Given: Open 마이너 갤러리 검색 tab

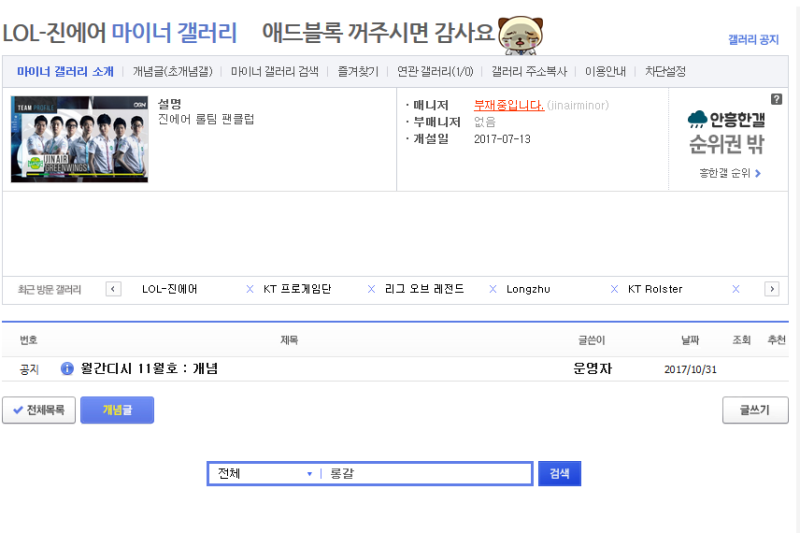Looking at the screenshot, I should point(274,71).
